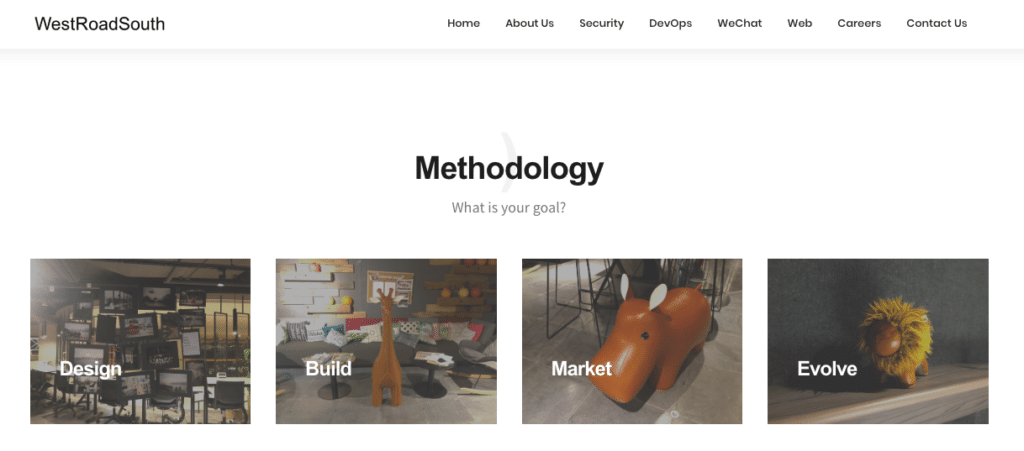The height and width of the screenshot is (451, 1024).
Task: Click the WestRoadSouth logo
Action: coord(99,24)
